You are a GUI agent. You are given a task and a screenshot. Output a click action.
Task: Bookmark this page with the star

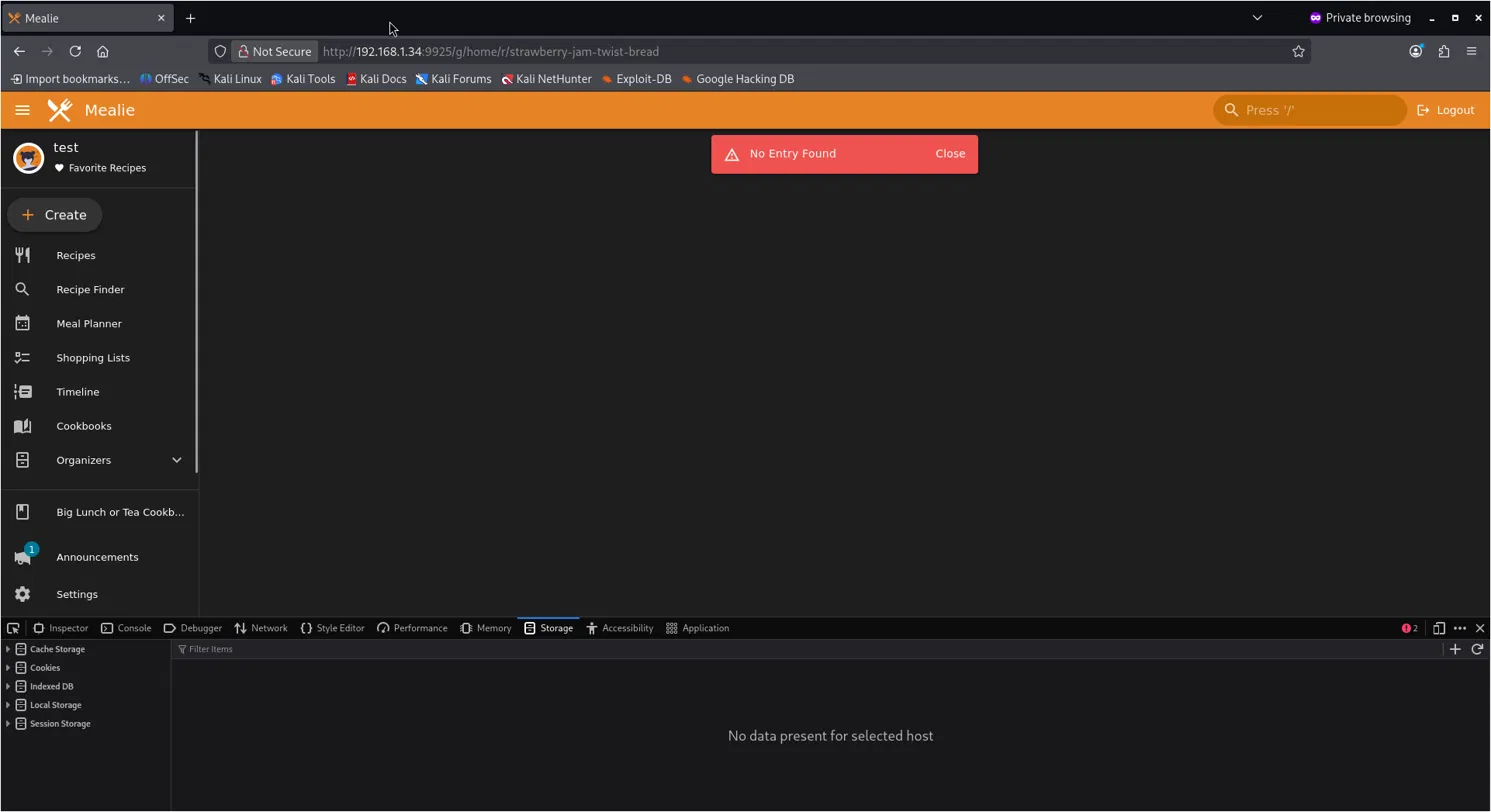[1298, 51]
